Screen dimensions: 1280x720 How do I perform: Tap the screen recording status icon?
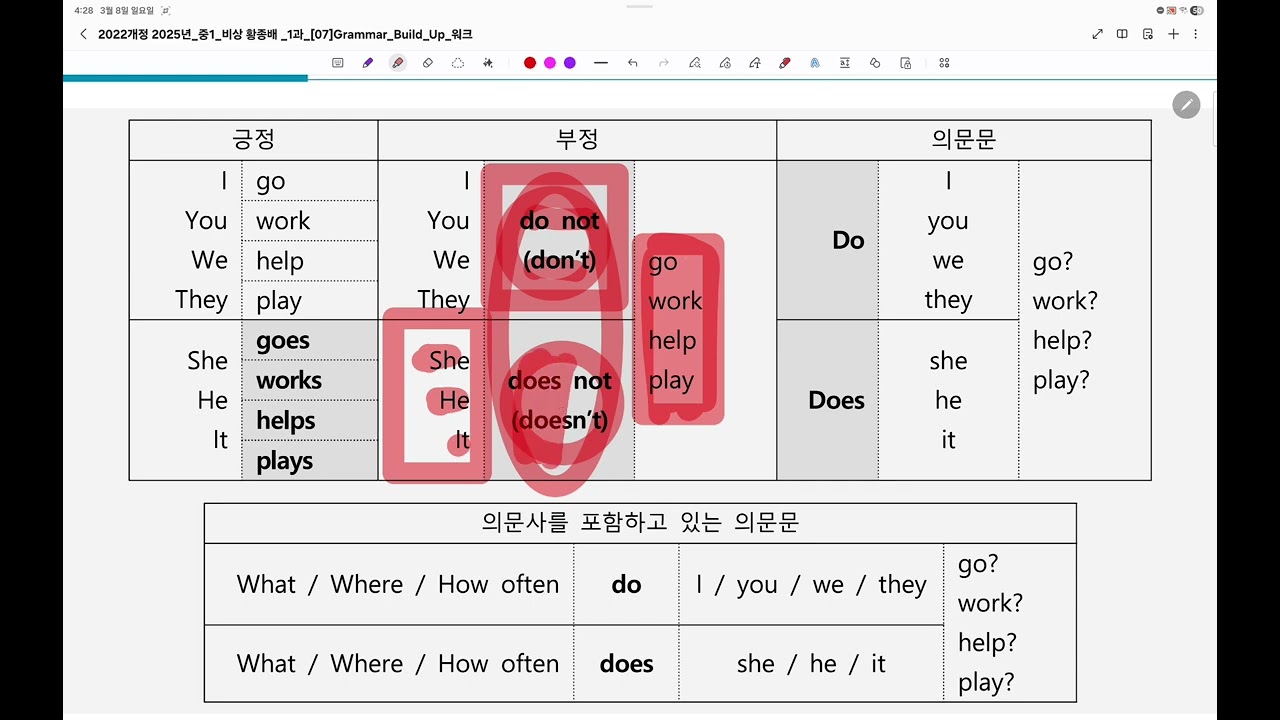click(1171, 10)
